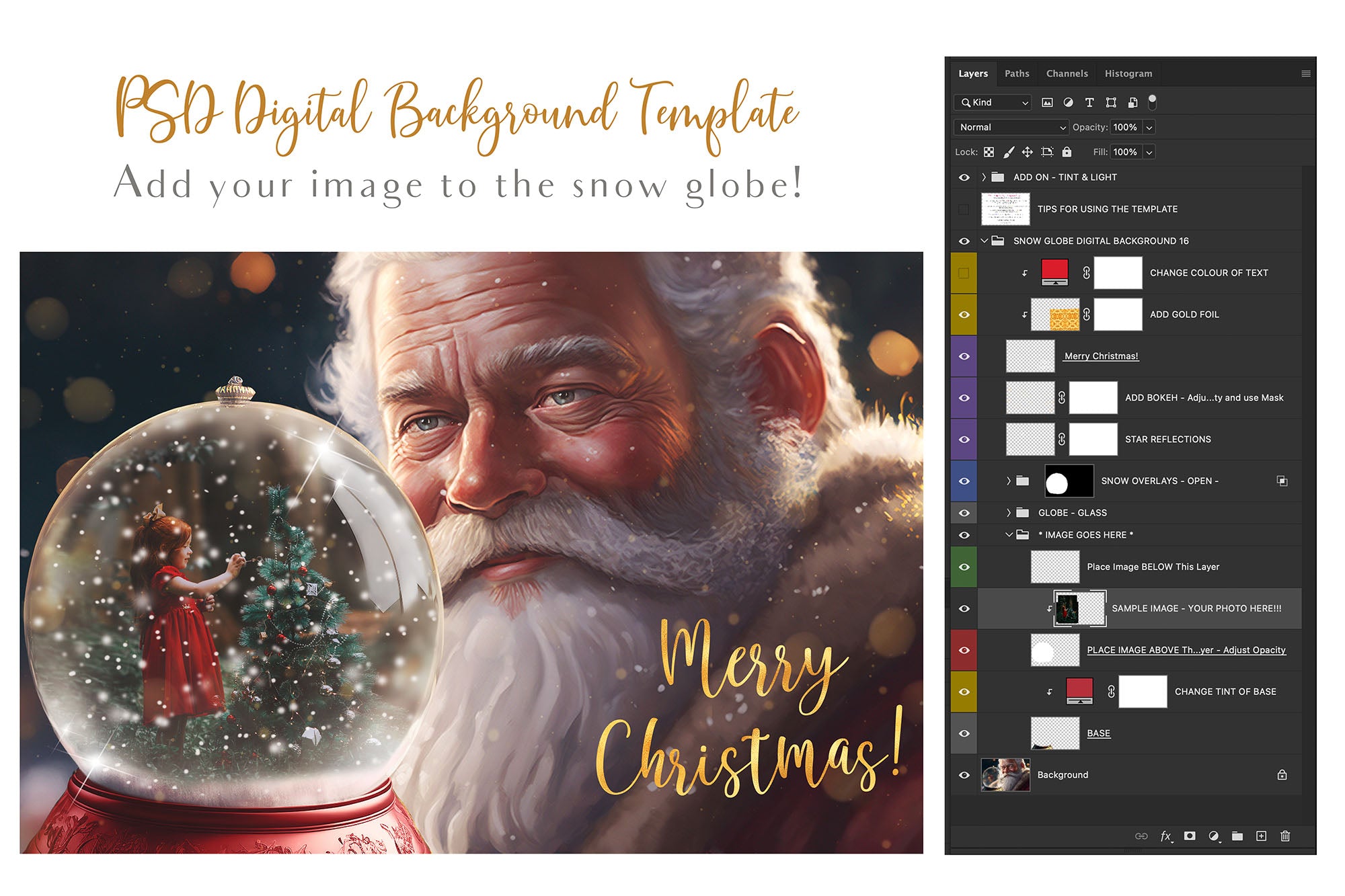Open the blend mode dropdown showing Normal
Screen dimensions: 1345x896
(1011, 127)
